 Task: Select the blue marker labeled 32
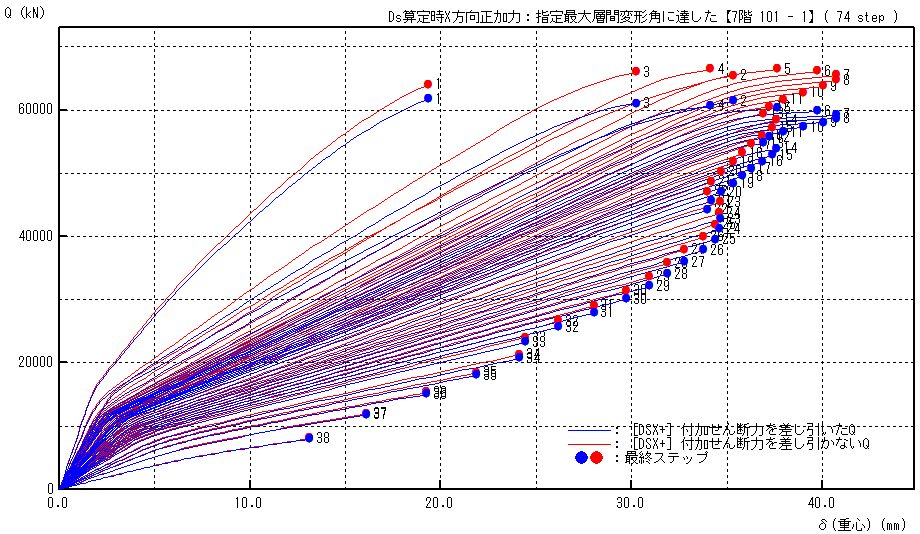558,326
